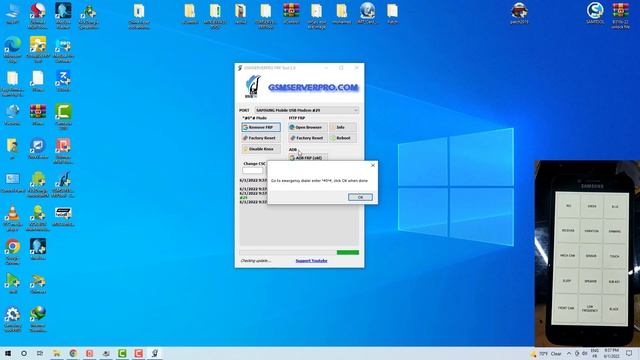Click Open Browser under MTP FRP

tap(308, 127)
